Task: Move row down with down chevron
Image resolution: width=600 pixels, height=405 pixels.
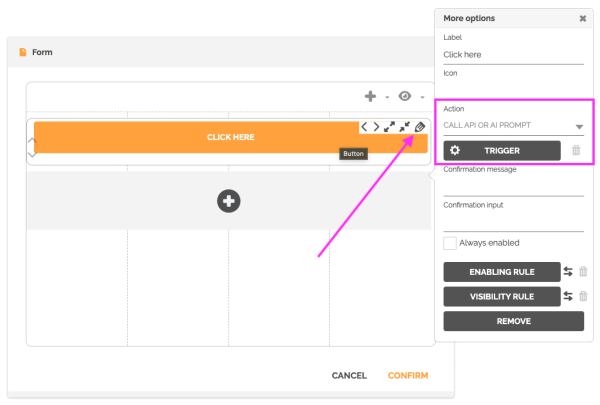Action: coord(32,154)
